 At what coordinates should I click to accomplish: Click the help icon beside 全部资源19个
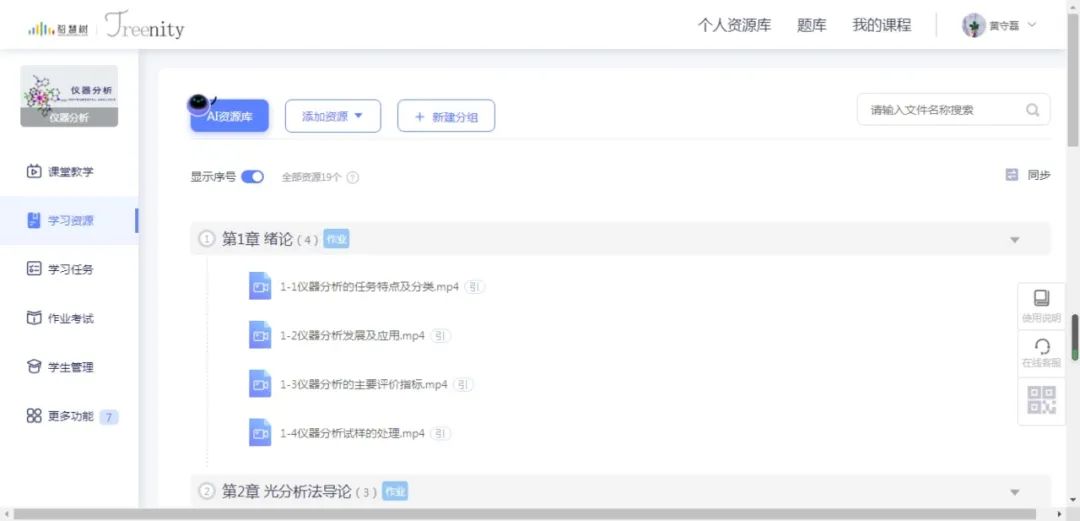point(352,177)
